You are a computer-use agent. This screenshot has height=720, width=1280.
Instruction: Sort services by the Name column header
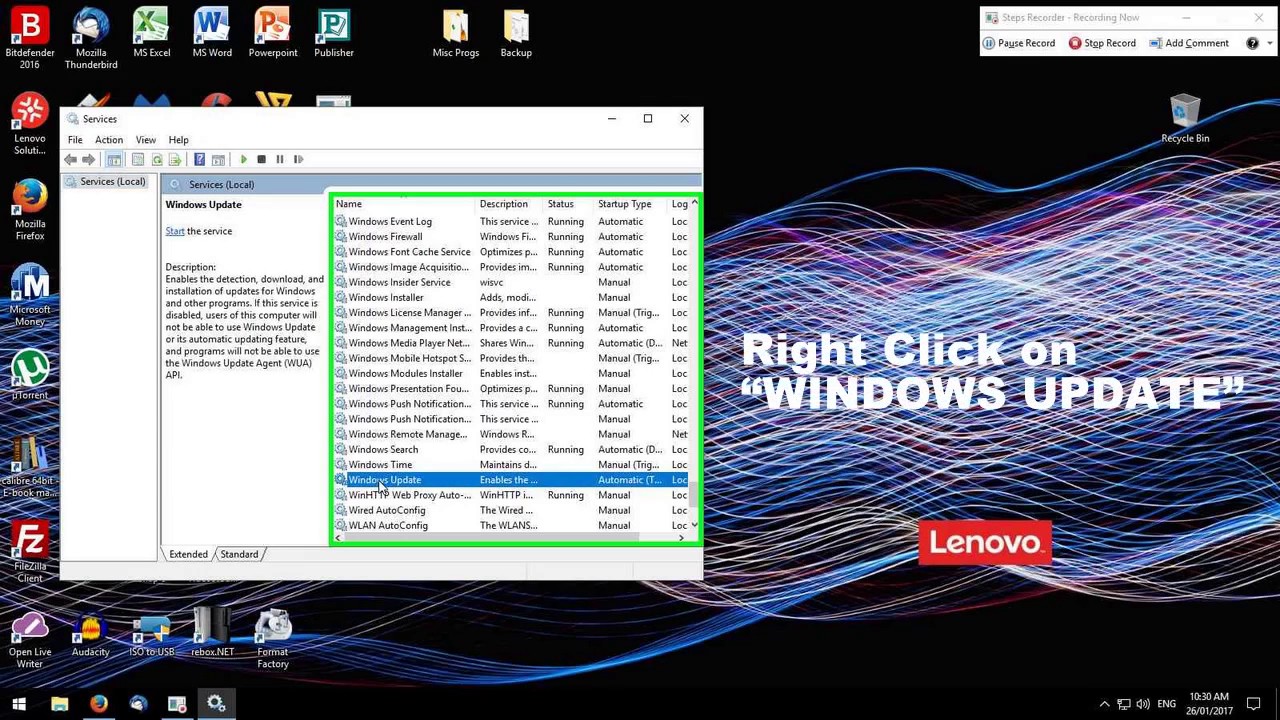point(405,204)
